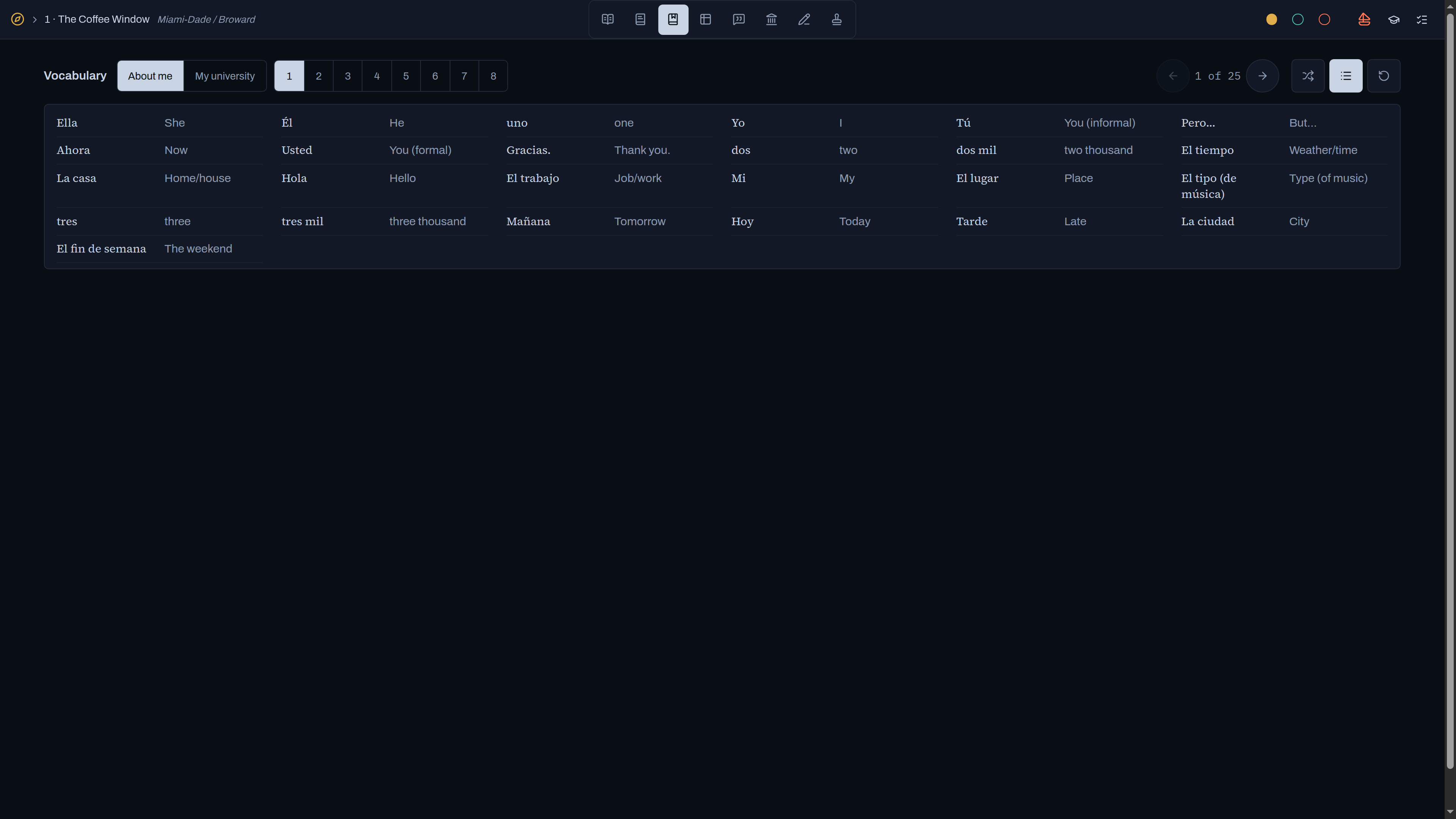
Task: Click the compass home icon
Action: pos(17,19)
